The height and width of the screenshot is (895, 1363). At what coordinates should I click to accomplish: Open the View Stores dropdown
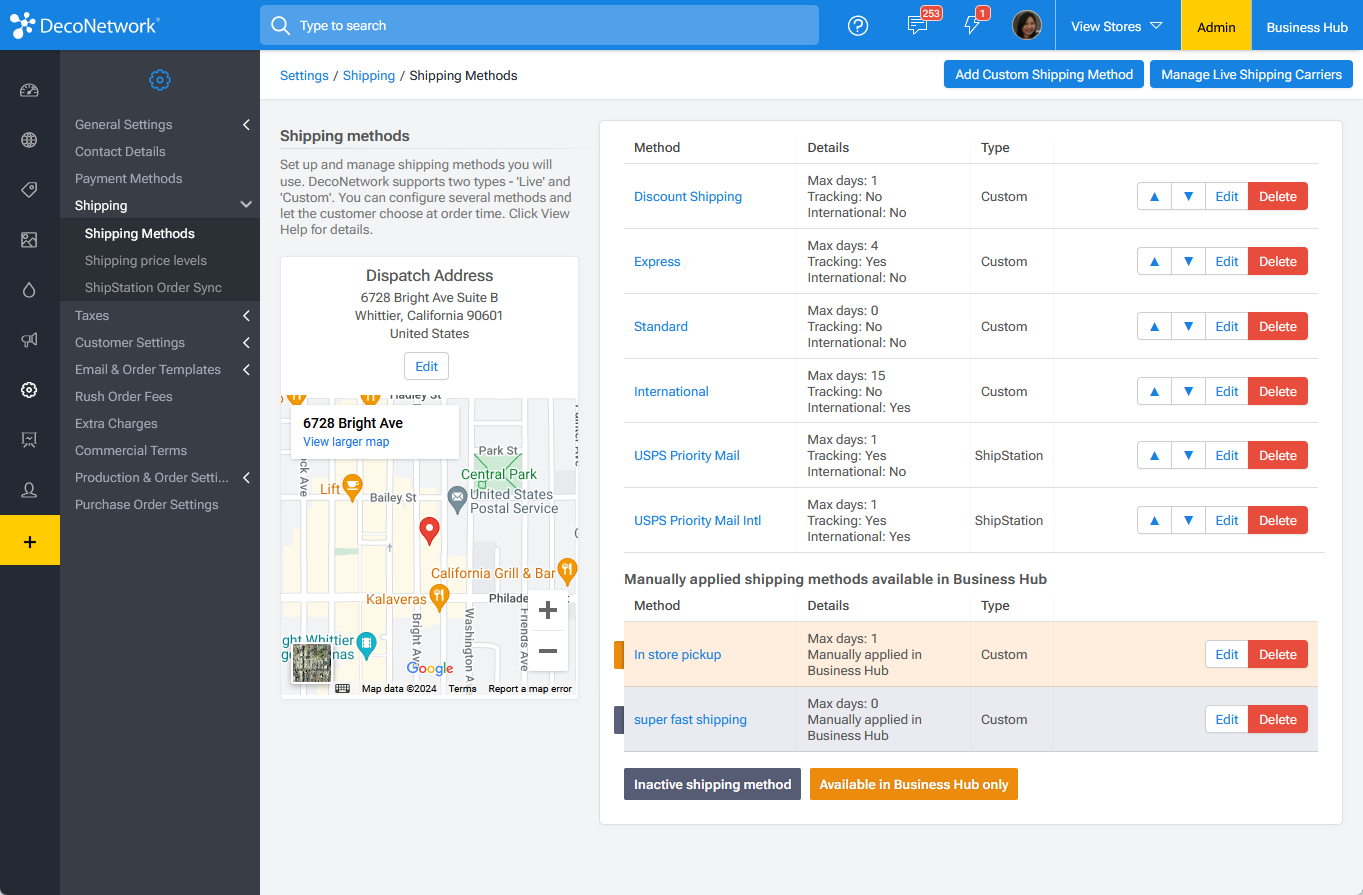tap(1117, 26)
